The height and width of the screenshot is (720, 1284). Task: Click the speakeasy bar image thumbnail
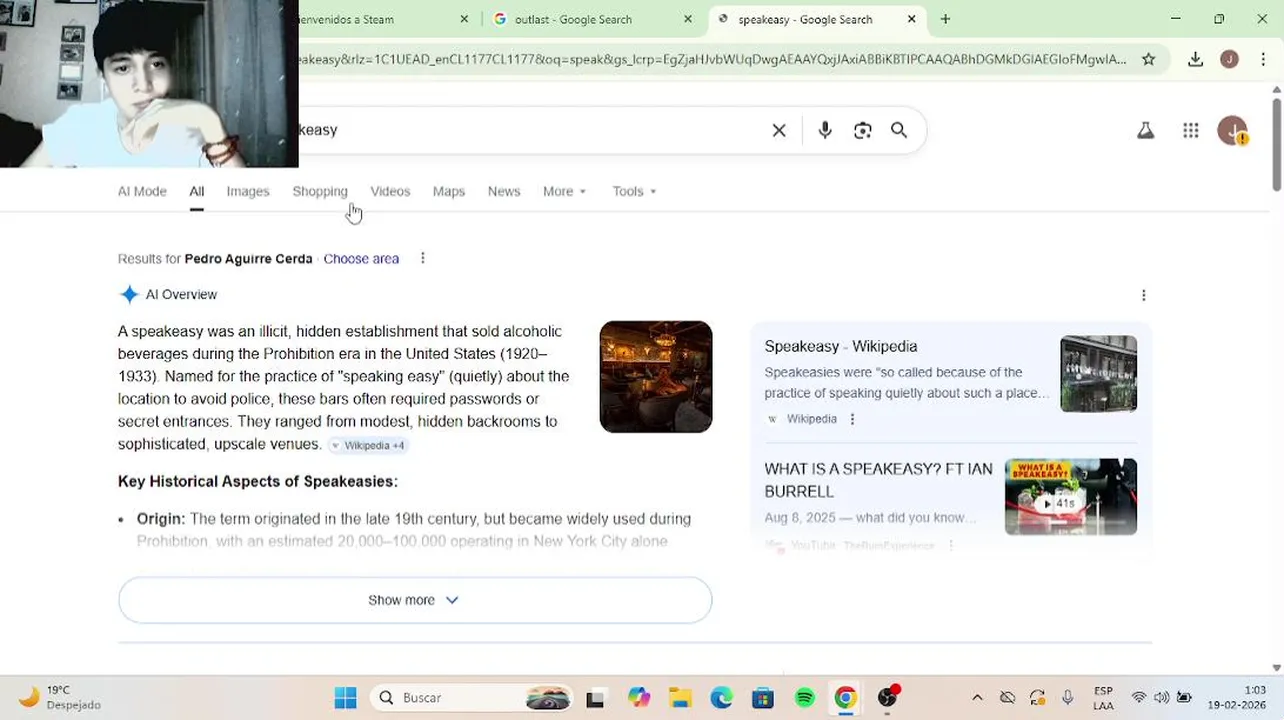[x=656, y=377]
